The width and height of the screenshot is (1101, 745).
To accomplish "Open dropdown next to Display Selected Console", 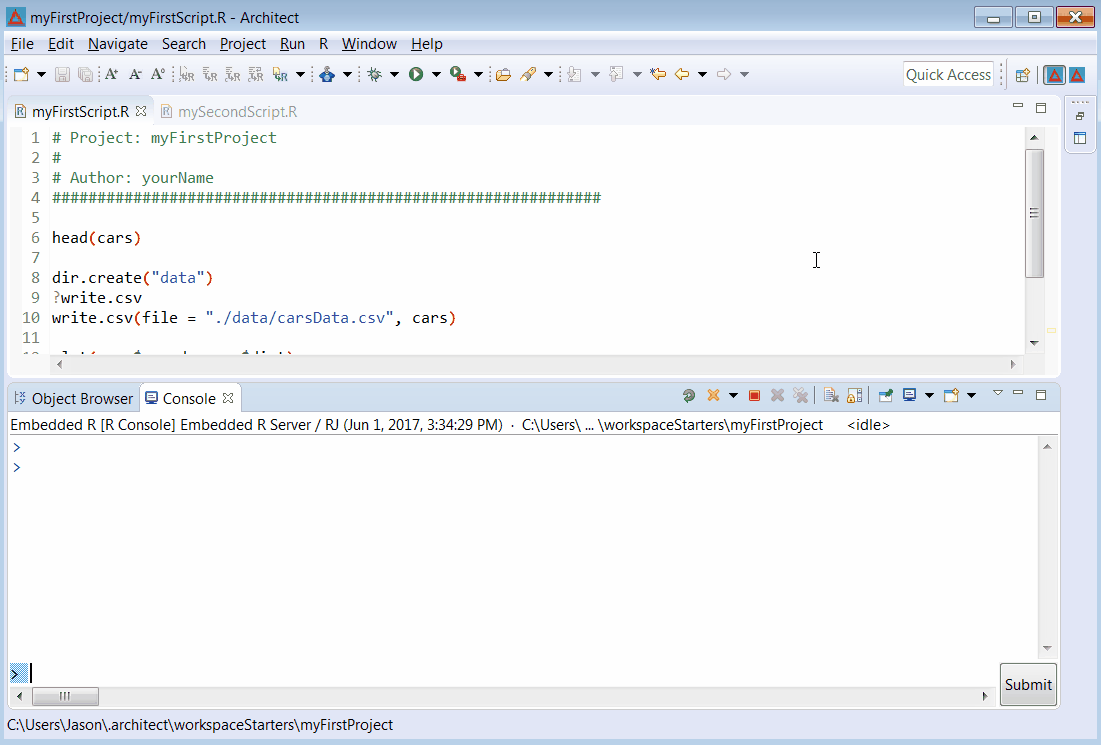I will coord(929,396).
